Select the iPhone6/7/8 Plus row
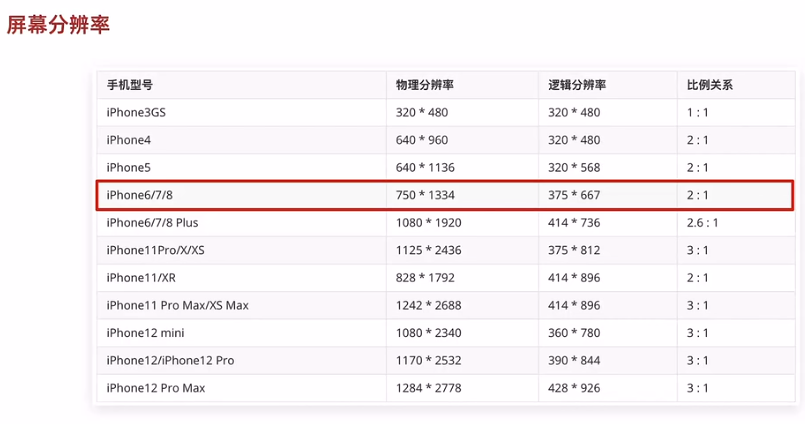 pos(152,222)
